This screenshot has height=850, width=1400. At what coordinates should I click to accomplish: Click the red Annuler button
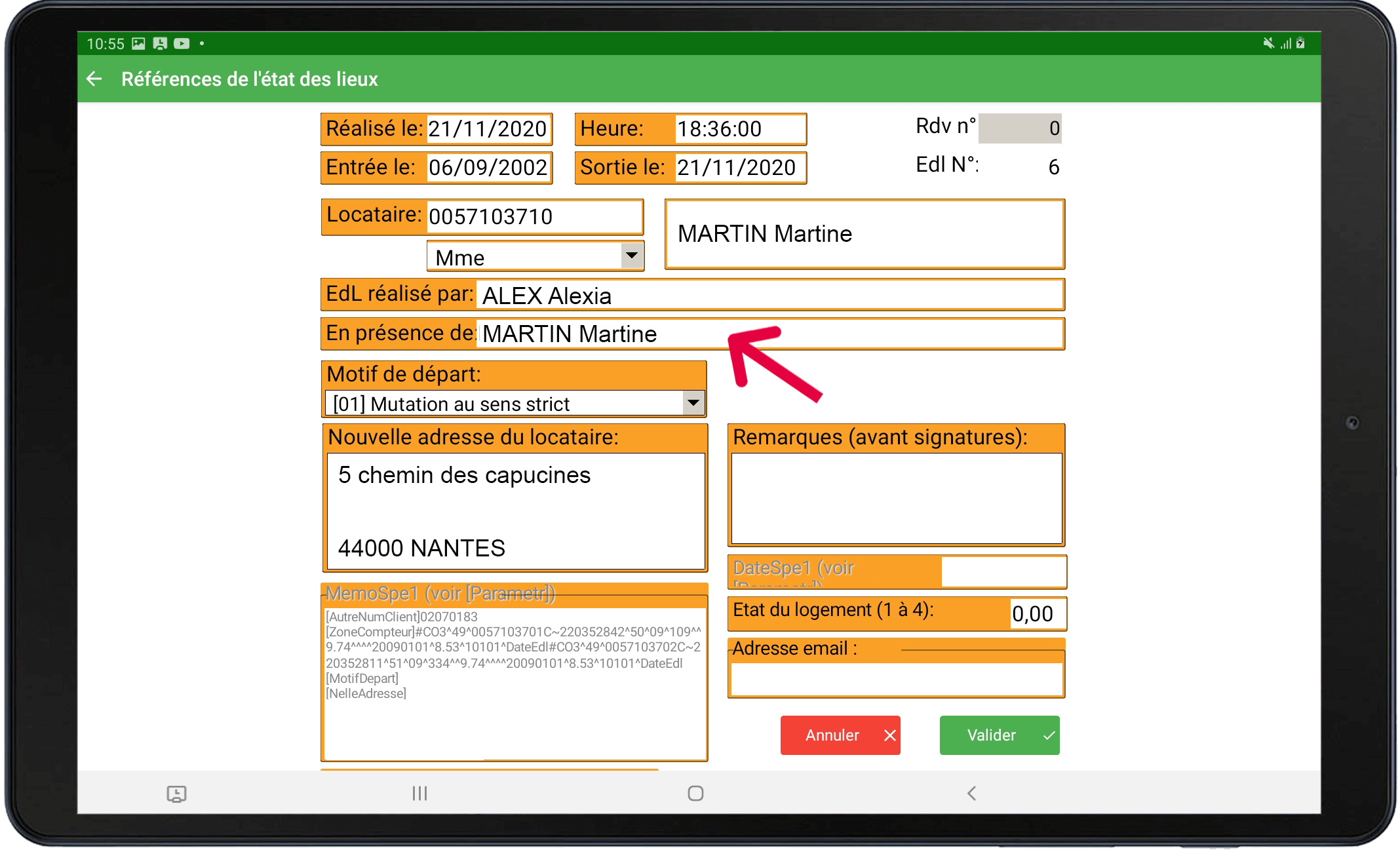click(x=840, y=735)
